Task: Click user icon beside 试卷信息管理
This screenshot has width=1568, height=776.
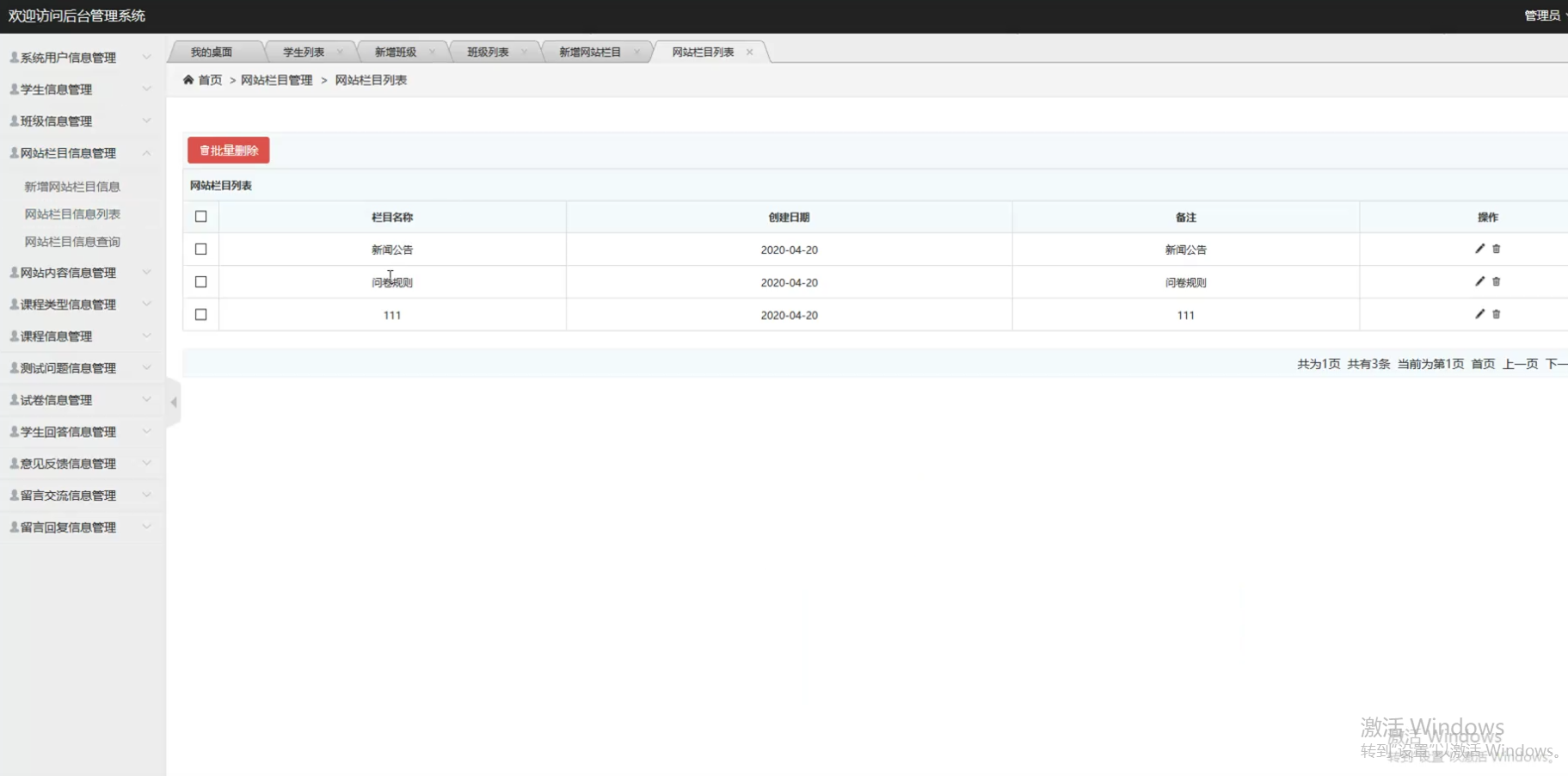Action: click(14, 399)
